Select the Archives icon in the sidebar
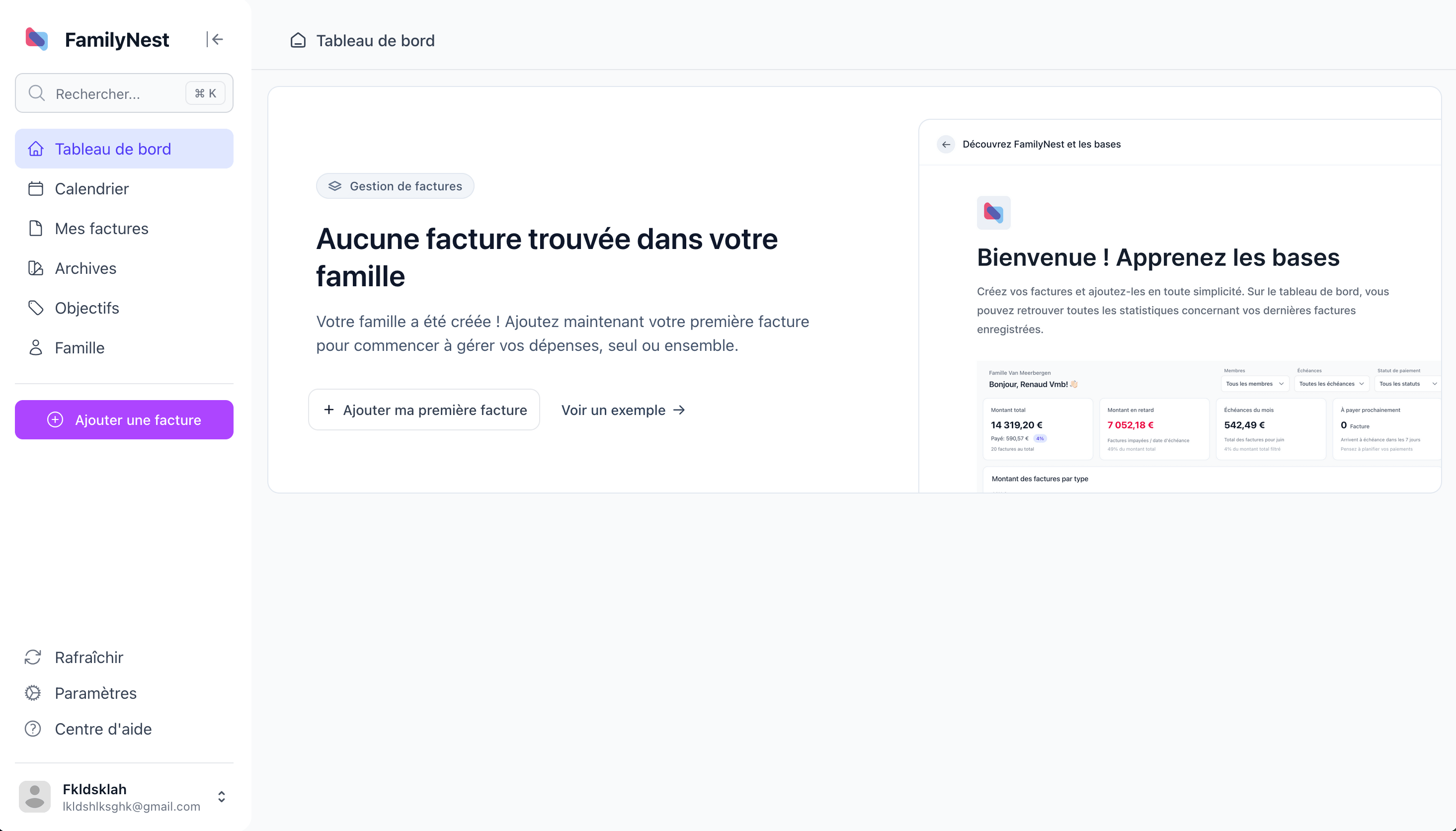The width and height of the screenshot is (1456, 831). (x=36, y=268)
